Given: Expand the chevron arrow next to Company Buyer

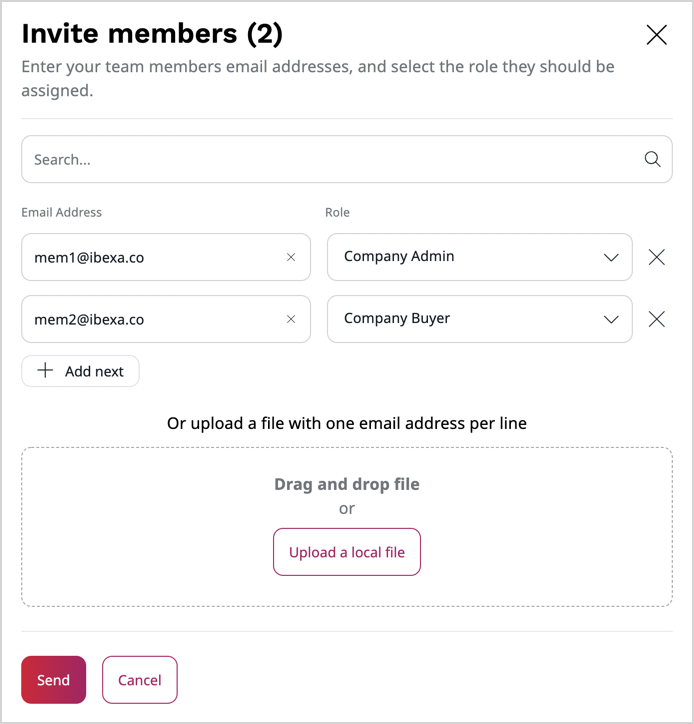Looking at the screenshot, I should click(x=611, y=320).
